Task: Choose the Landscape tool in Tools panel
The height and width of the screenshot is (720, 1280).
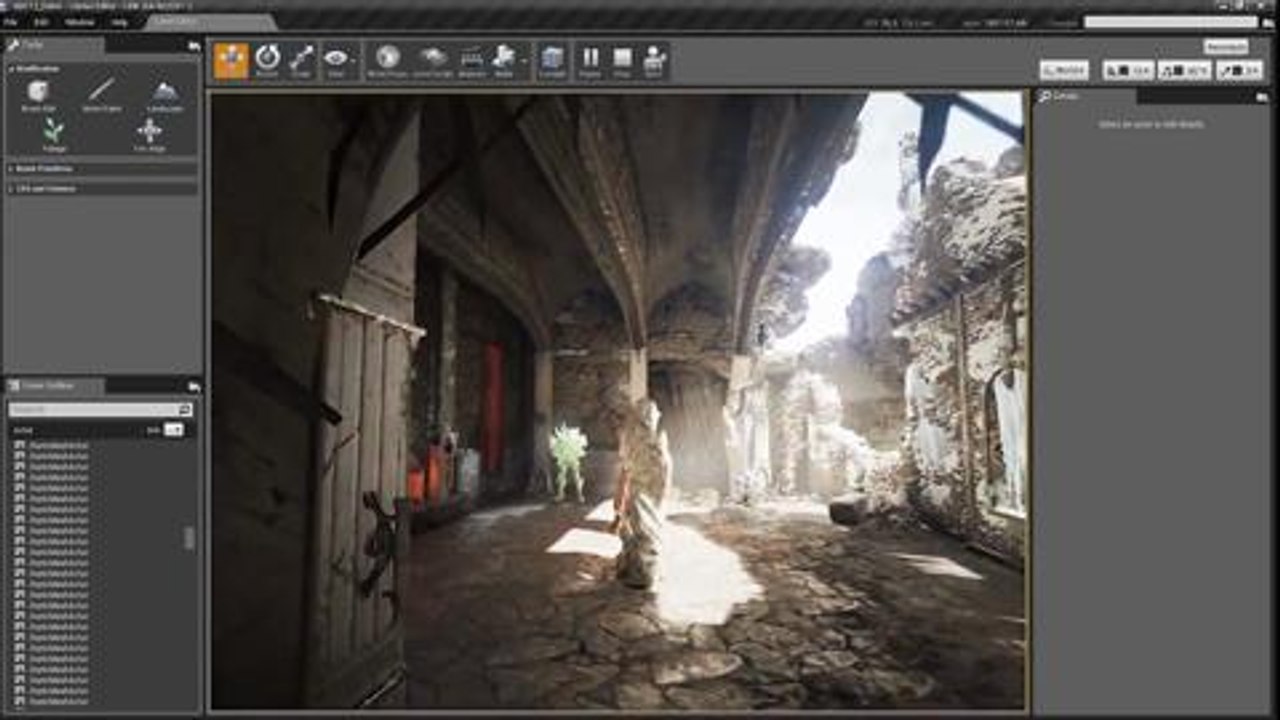Action: 166,96
